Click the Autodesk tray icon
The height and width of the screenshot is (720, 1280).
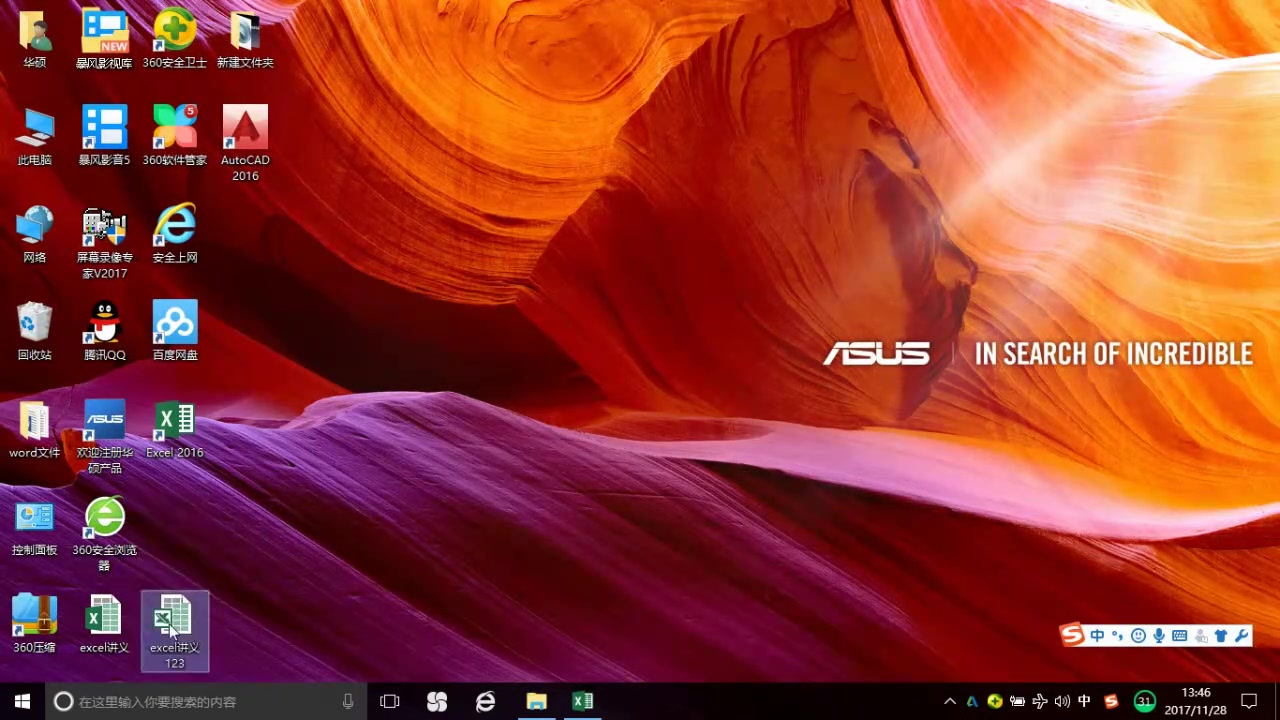tap(972, 701)
